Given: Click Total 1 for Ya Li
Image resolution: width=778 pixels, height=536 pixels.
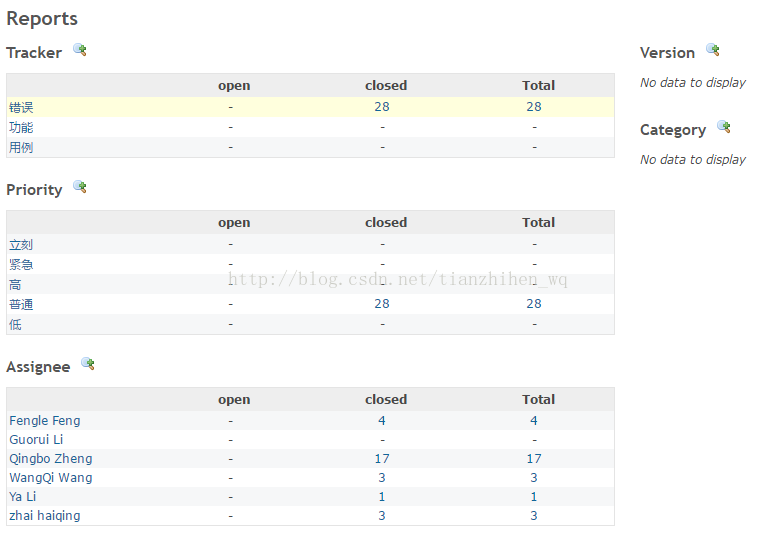Looking at the screenshot, I should [x=534, y=497].
